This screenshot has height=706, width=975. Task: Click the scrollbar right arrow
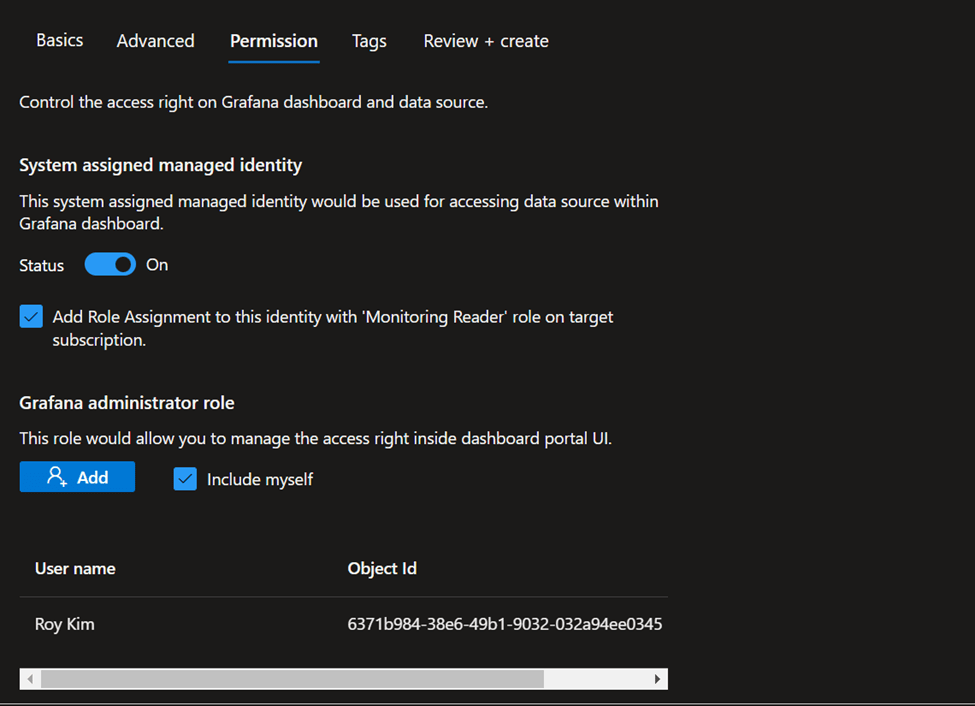(657, 679)
